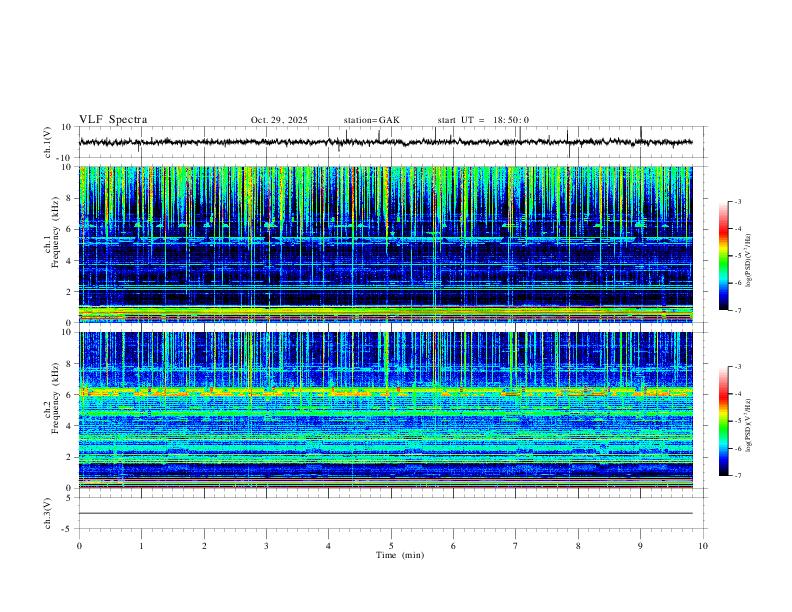
Task: Click the ch.2 'Frequency (kHz)' axis label
Action: (x=55, y=398)
